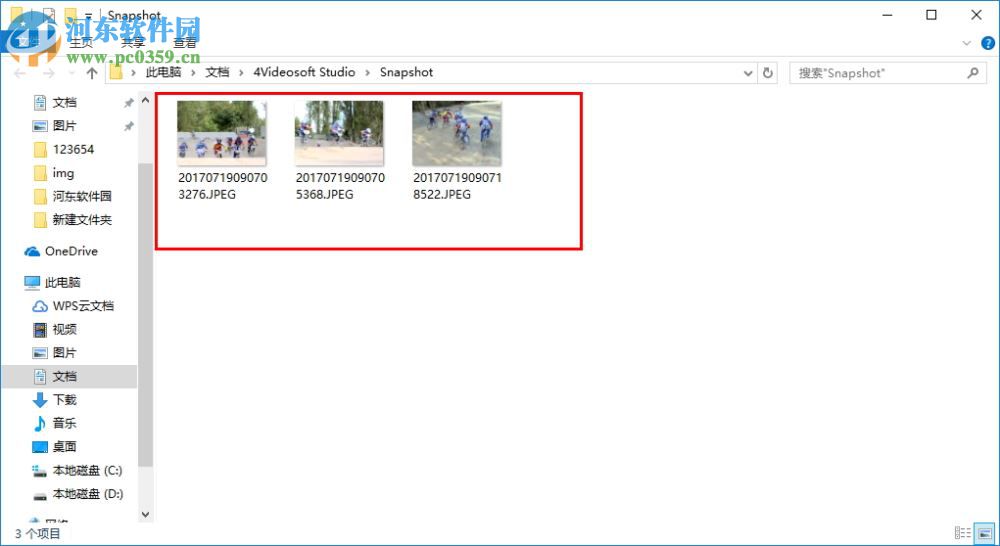
Task: Open the 河东软件园 folder in sidebar
Action: pyautogui.click(x=82, y=196)
